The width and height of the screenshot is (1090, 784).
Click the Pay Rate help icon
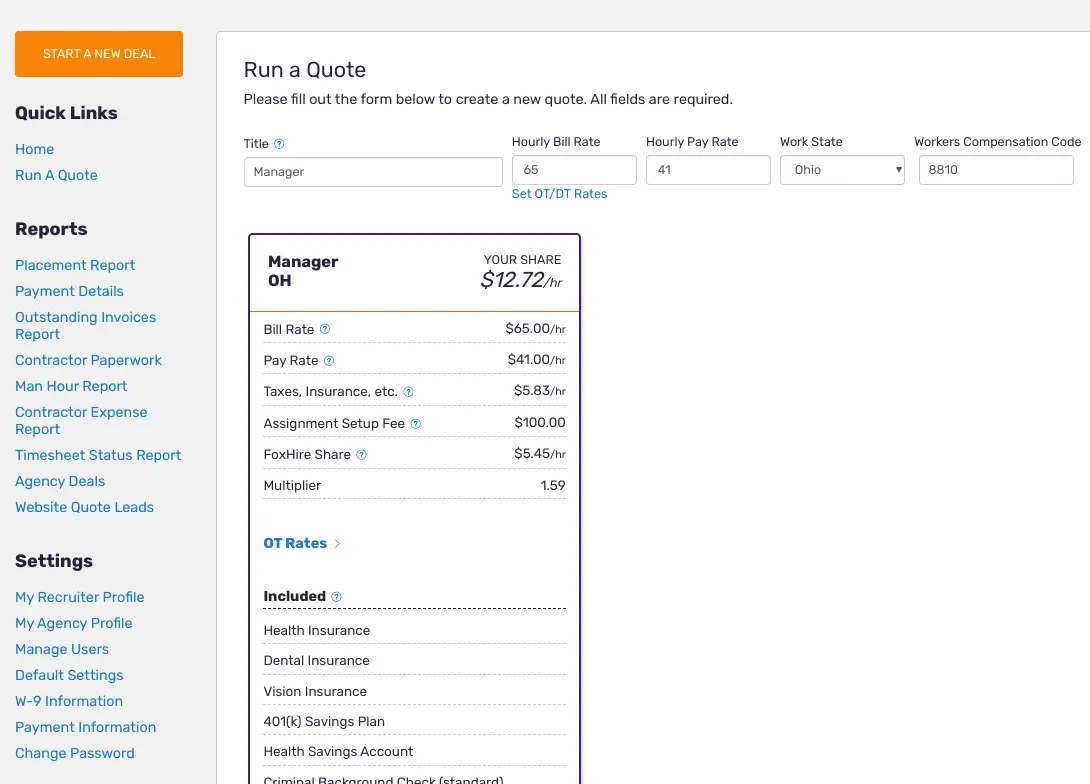click(329, 360)
